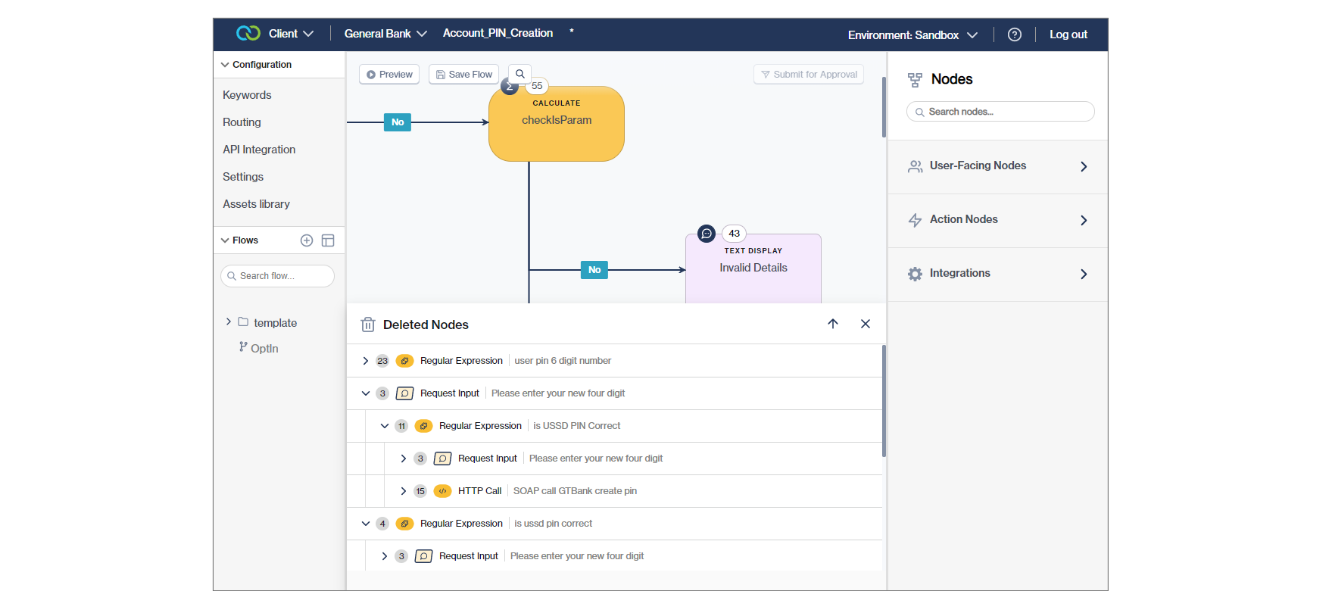The image size is (1326, 604).
Task: Expand the template folder
Action: pyautogui.click(x=228, y=322)
